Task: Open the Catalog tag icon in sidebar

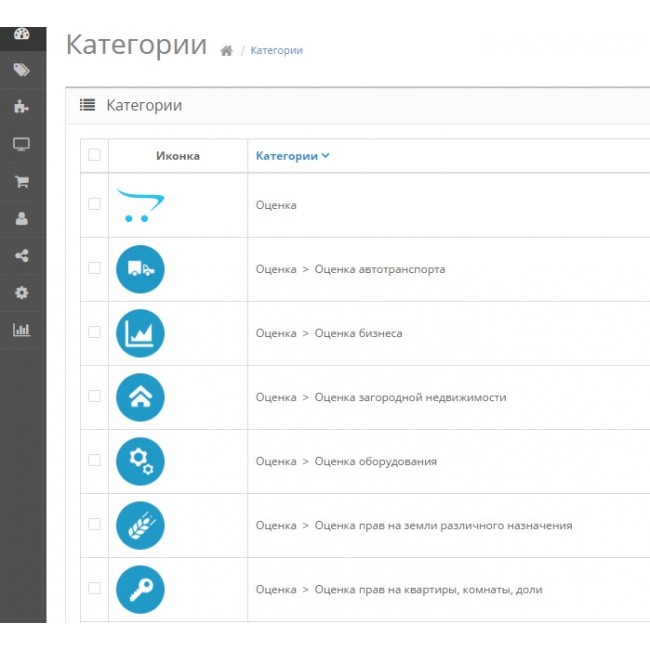Action: [x=21, y=70]
